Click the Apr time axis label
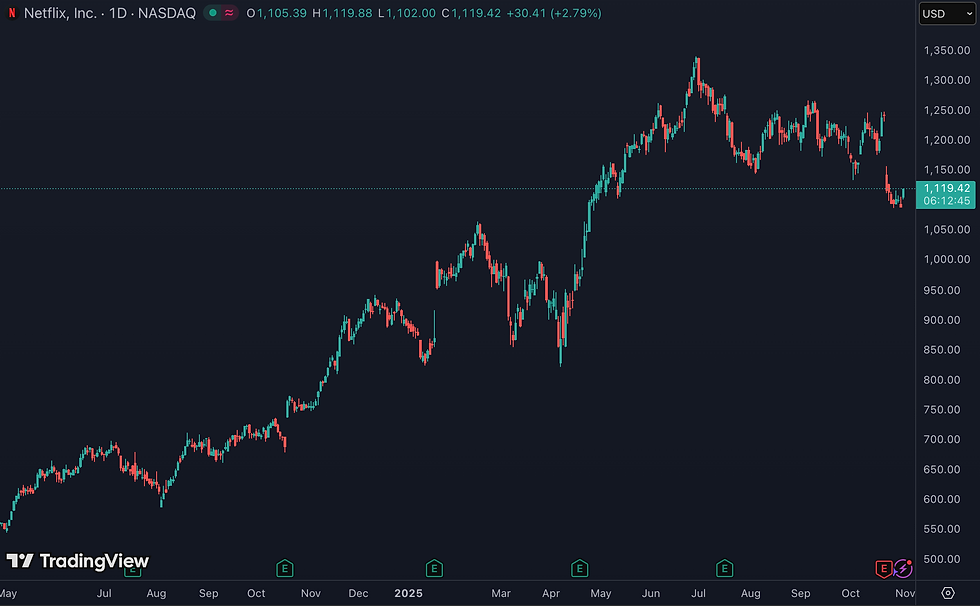This screenshot has width=980, height=606. click(551, 594)
